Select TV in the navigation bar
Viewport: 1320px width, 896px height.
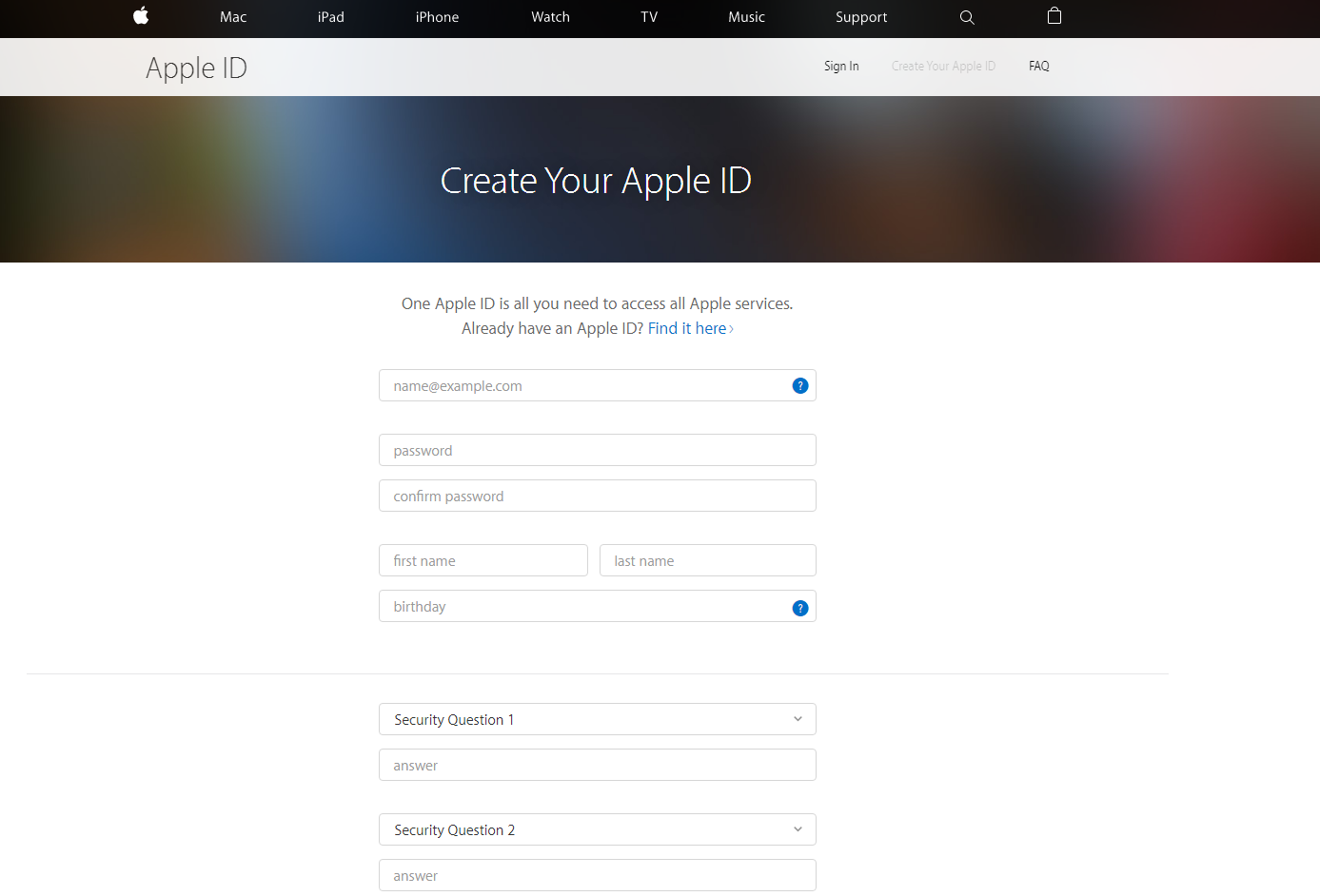pyautogui.click(x=649, y=17)
